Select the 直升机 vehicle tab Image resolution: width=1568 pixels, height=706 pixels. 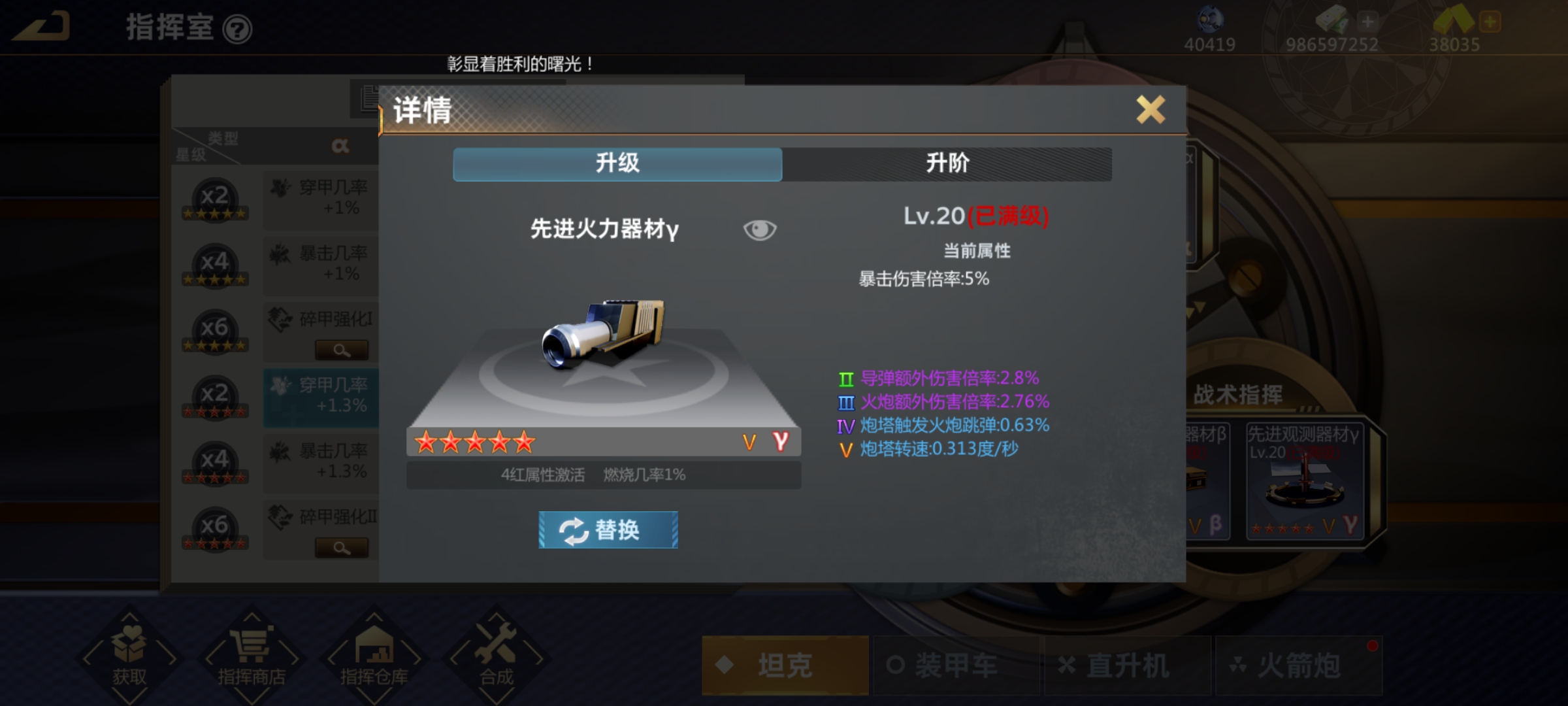[x=1127, y=665]
